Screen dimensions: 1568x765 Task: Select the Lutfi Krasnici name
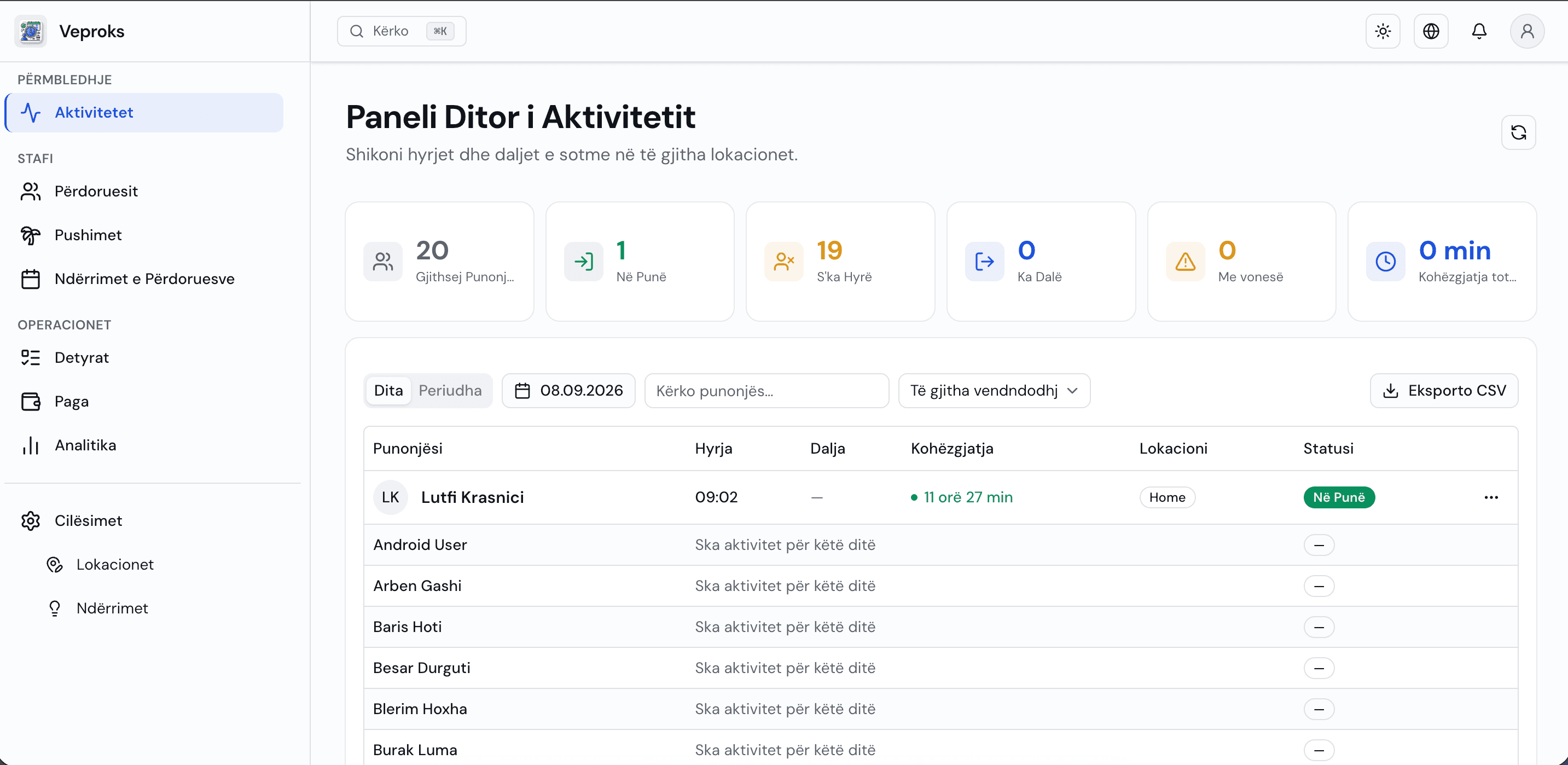pyautogui.click(x=472, y=497)
